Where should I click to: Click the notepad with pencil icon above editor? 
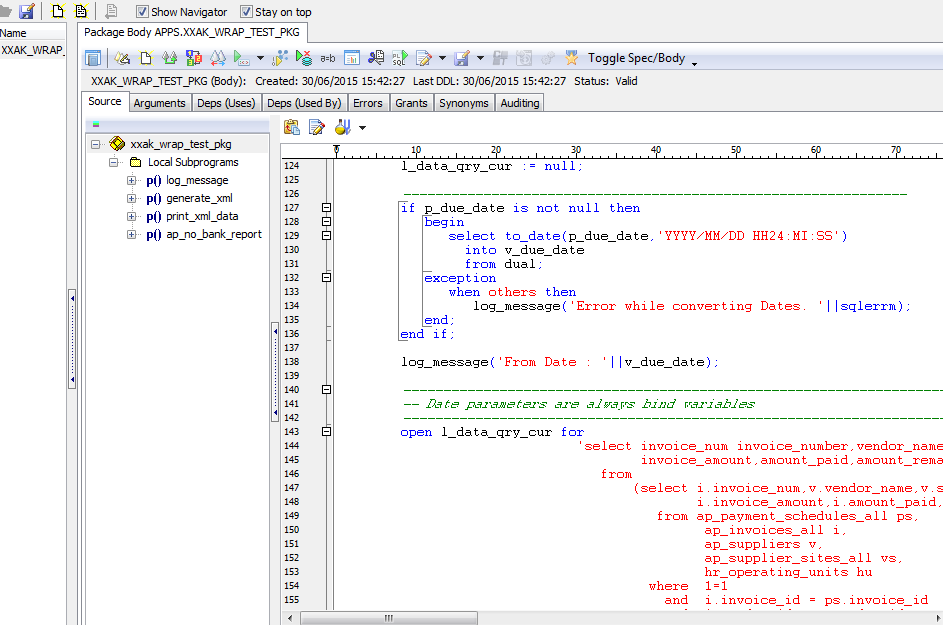(317, 127)
